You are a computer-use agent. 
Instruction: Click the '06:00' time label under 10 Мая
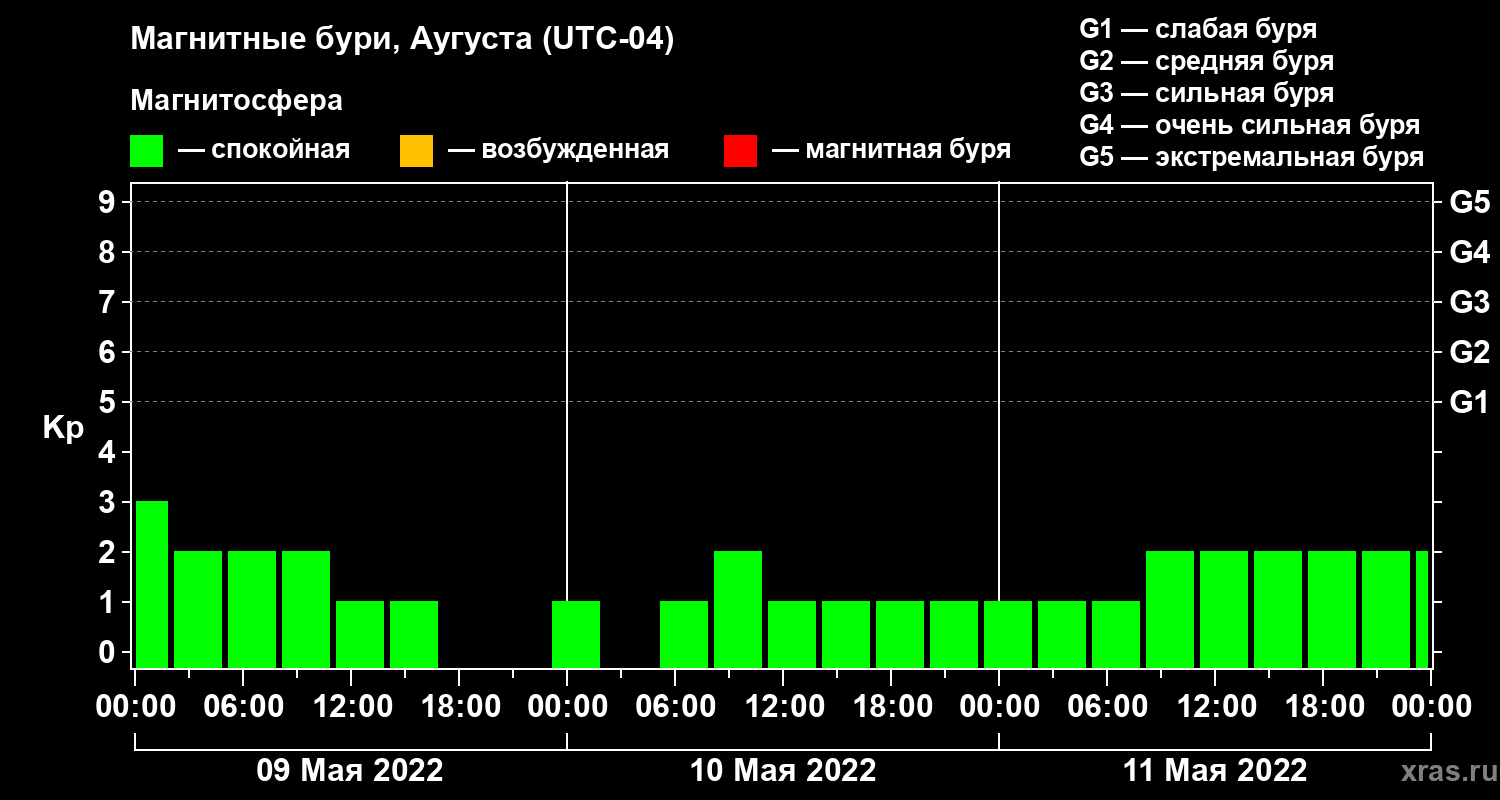(x=674, y=706)
